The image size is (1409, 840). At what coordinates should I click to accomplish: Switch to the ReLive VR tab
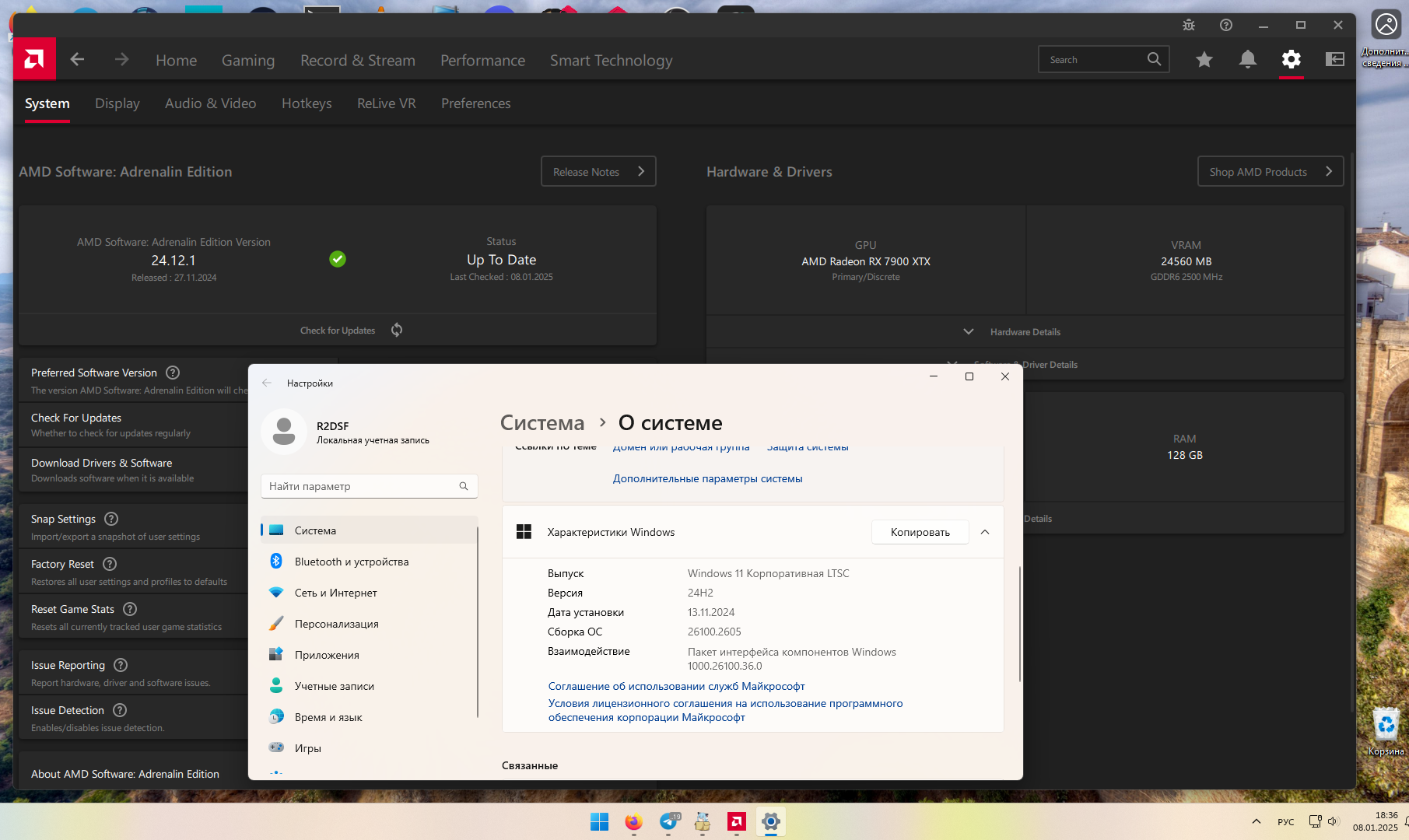387,103
